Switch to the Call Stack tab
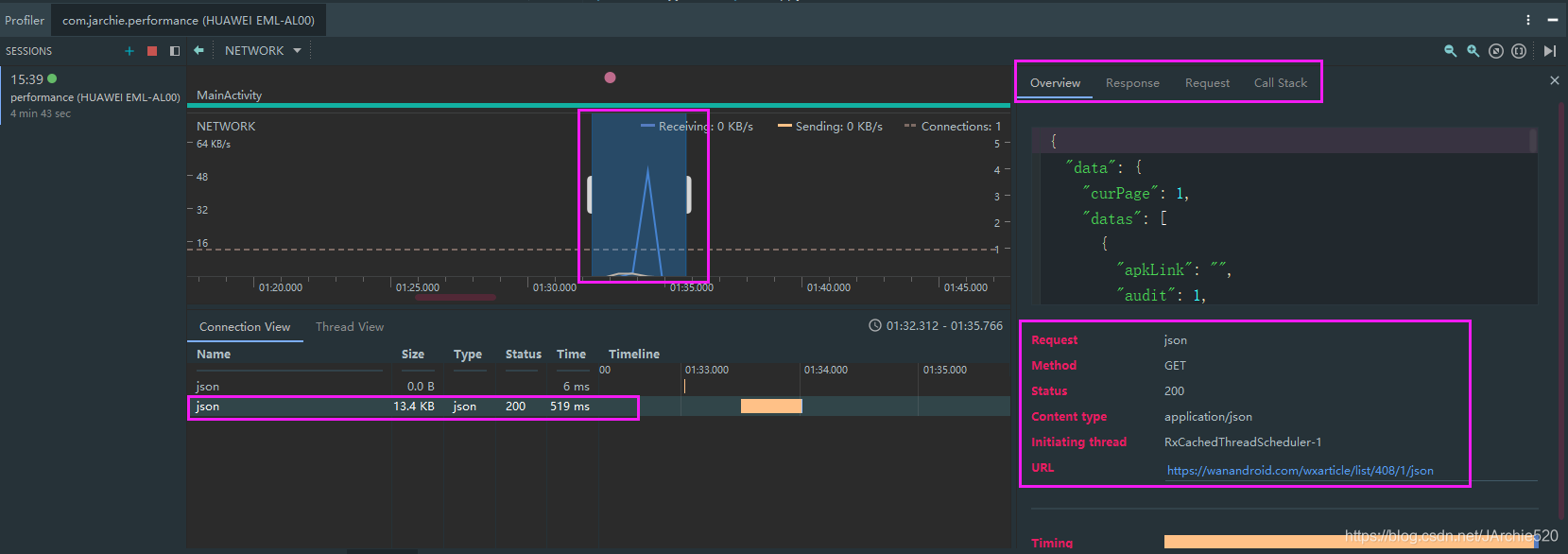1568x554 pixels. point(1280,83)
